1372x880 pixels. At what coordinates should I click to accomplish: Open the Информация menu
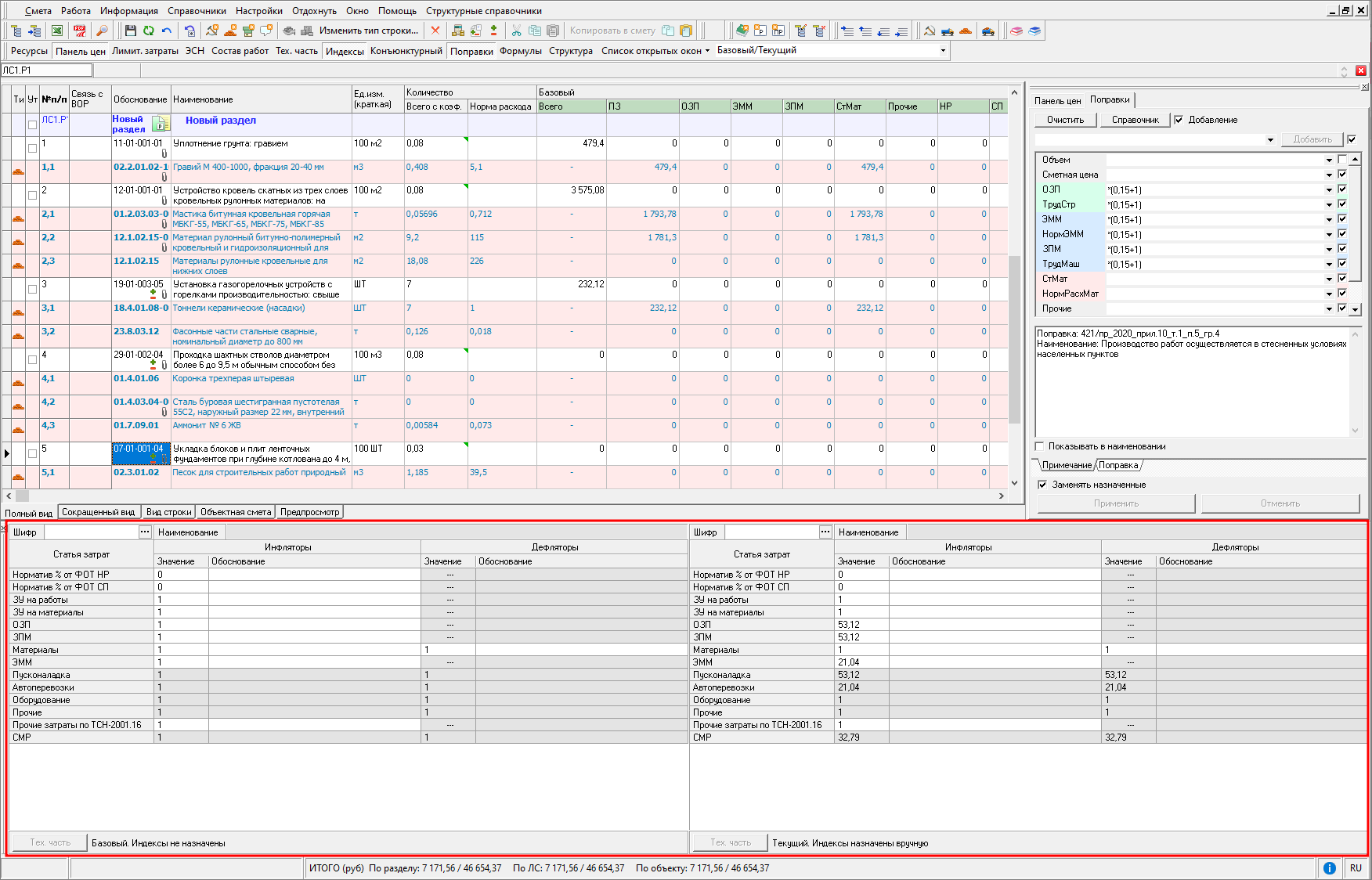[x=129, y=11]
